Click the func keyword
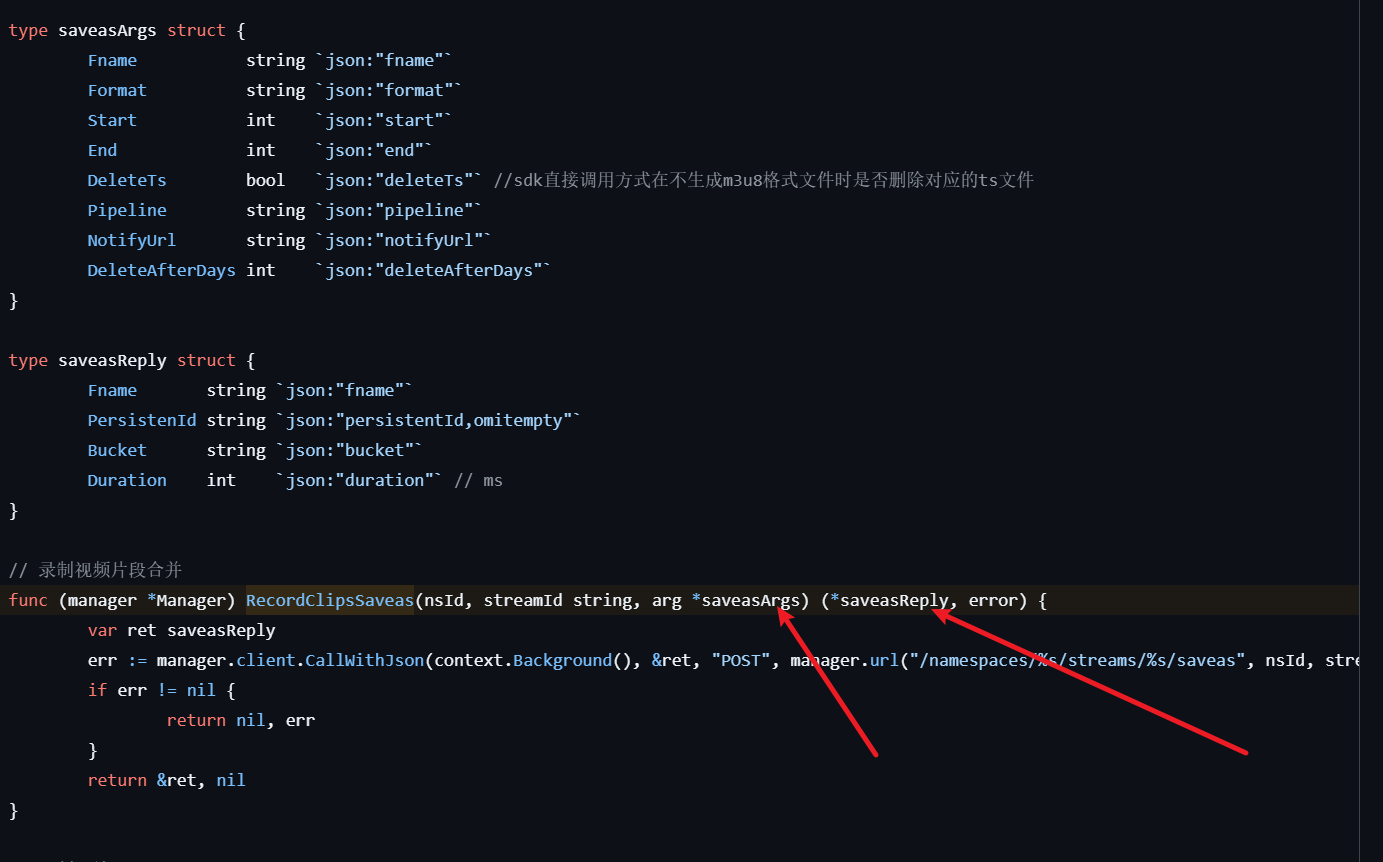1383x862 pixels. point(28,600)
